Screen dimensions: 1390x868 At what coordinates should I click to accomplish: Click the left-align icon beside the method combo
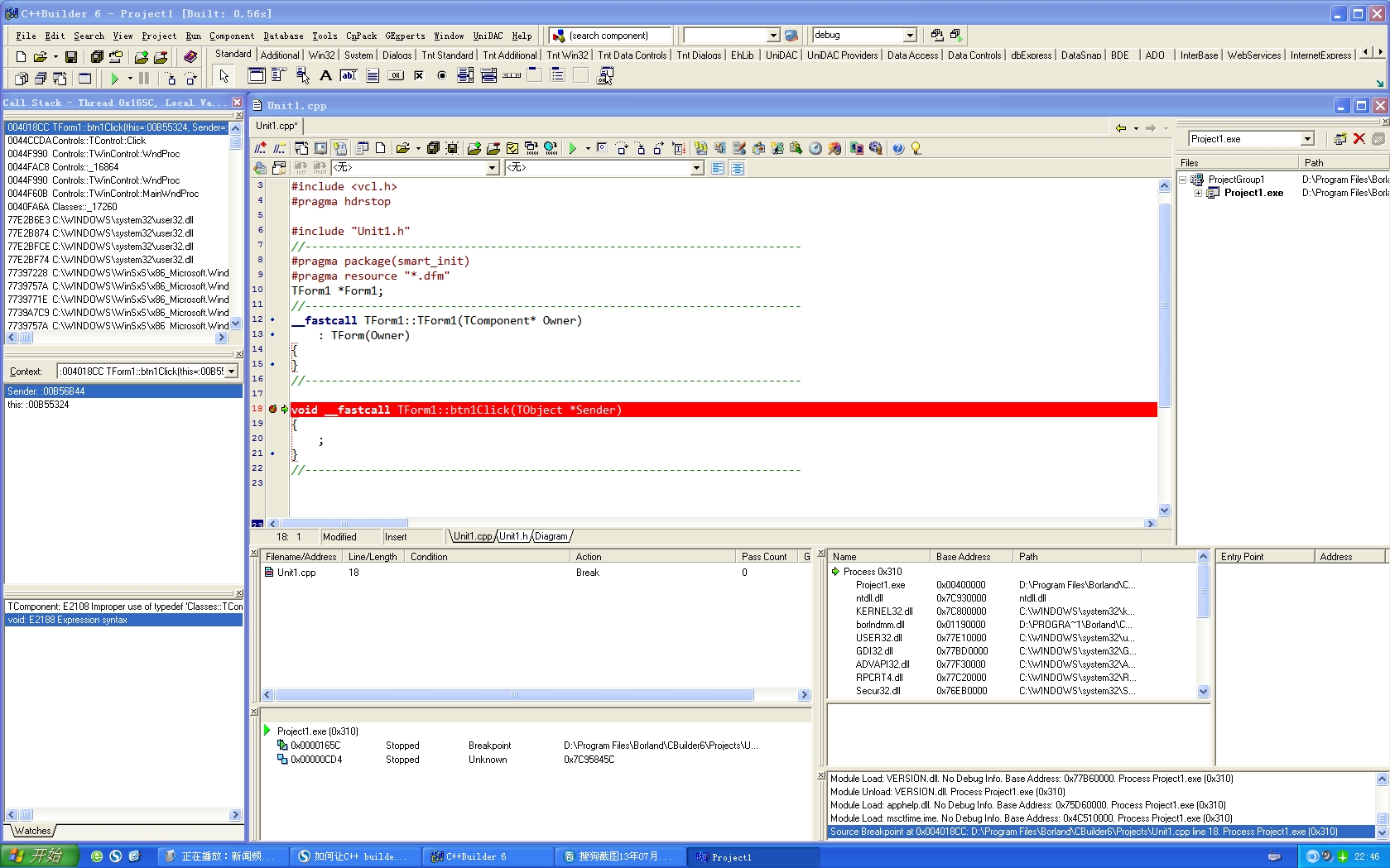click(x=718, y=168)
